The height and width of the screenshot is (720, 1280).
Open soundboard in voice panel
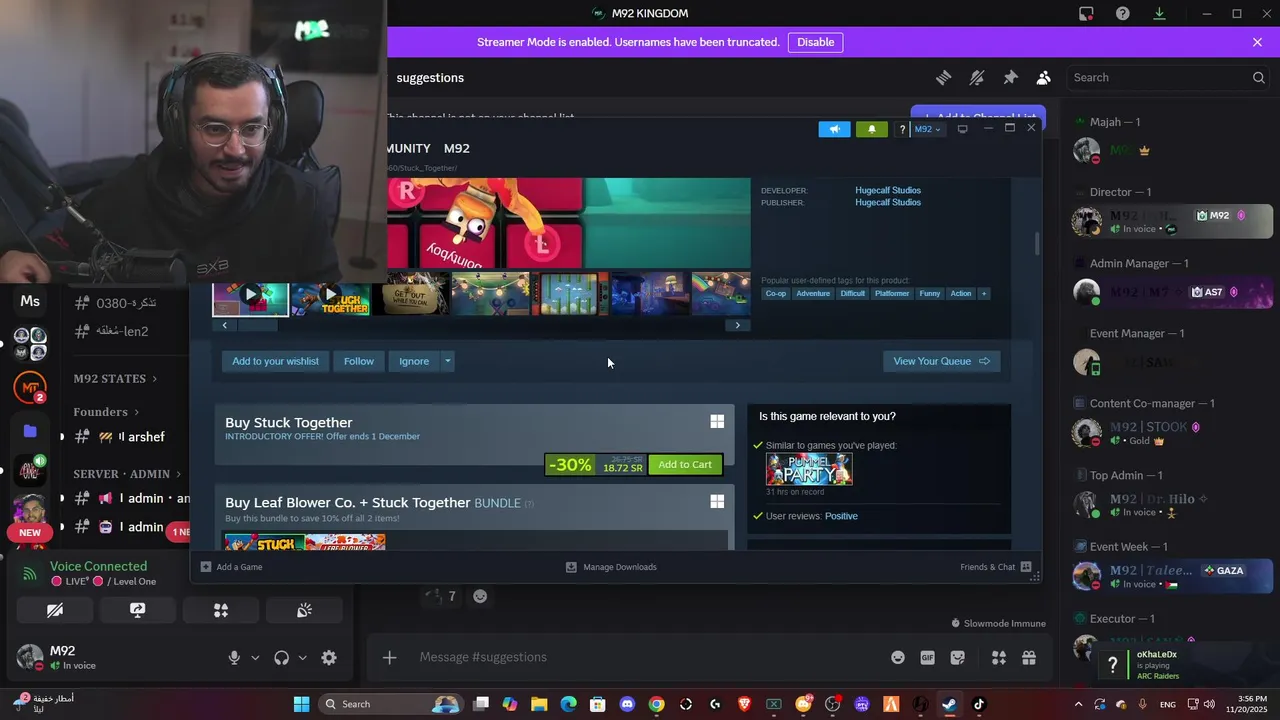304,610
